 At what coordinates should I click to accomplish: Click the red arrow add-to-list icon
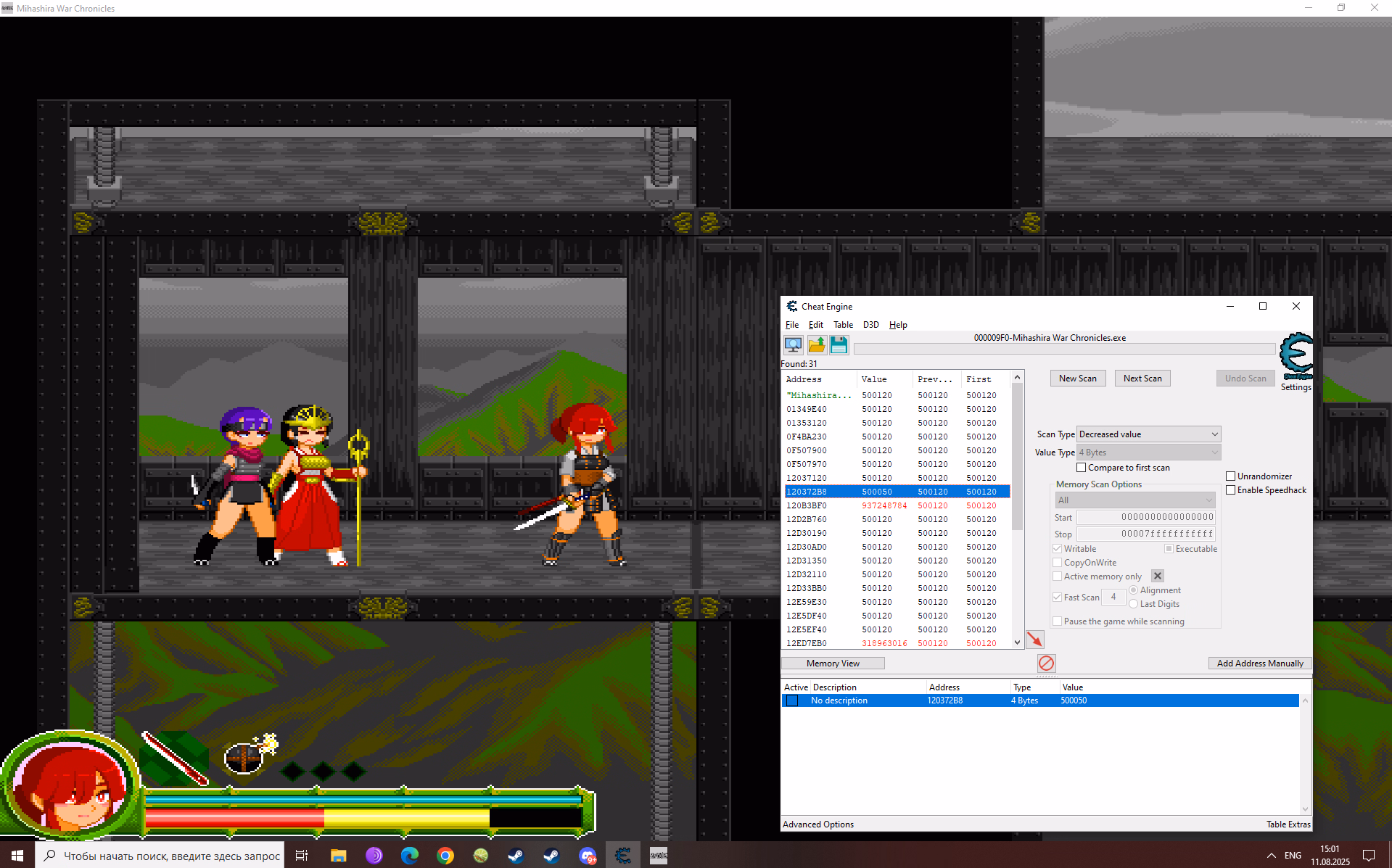click(1034, 639)
